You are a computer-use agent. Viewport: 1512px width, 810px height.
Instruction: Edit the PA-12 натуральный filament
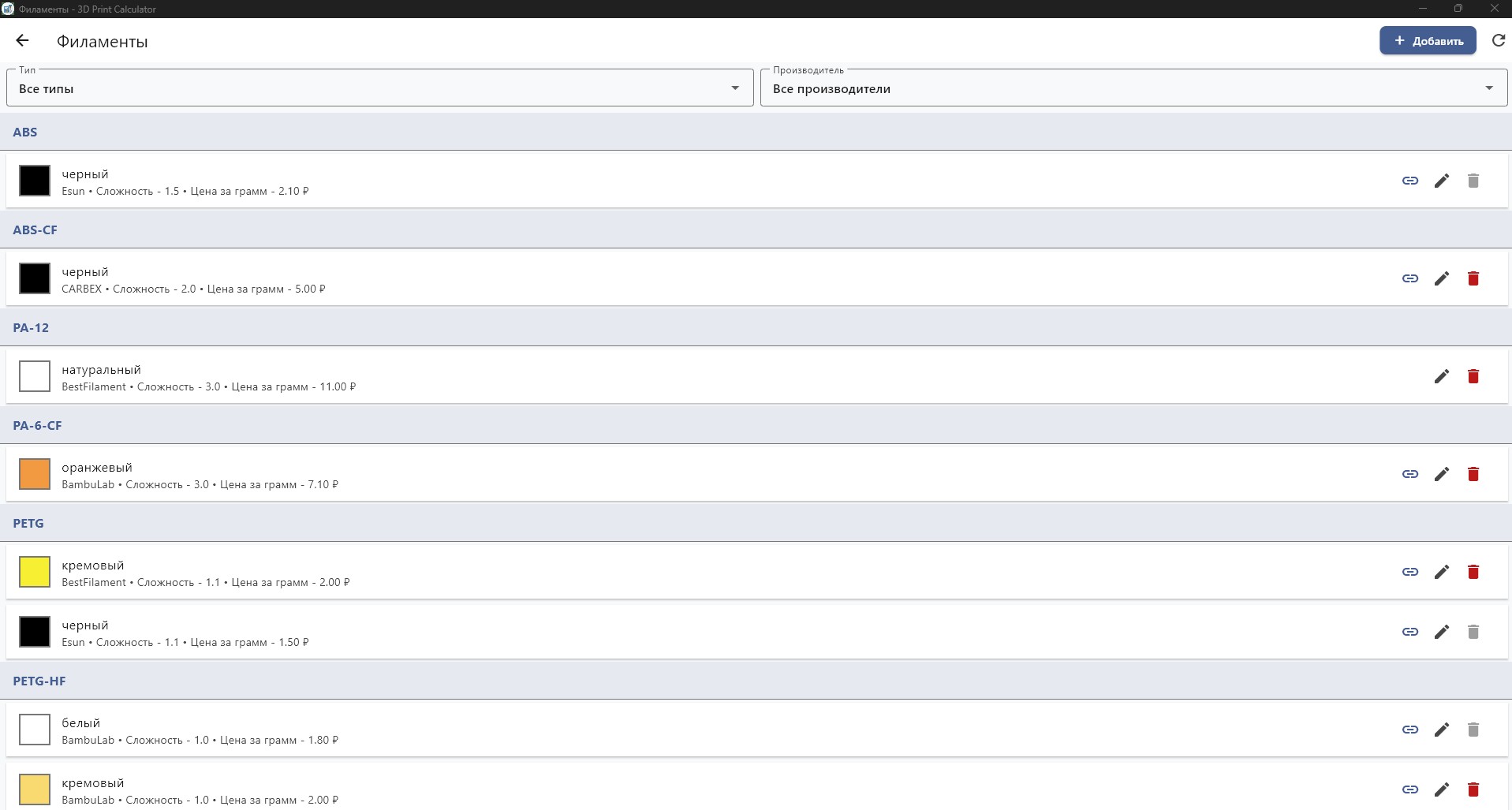[1441, 376]
